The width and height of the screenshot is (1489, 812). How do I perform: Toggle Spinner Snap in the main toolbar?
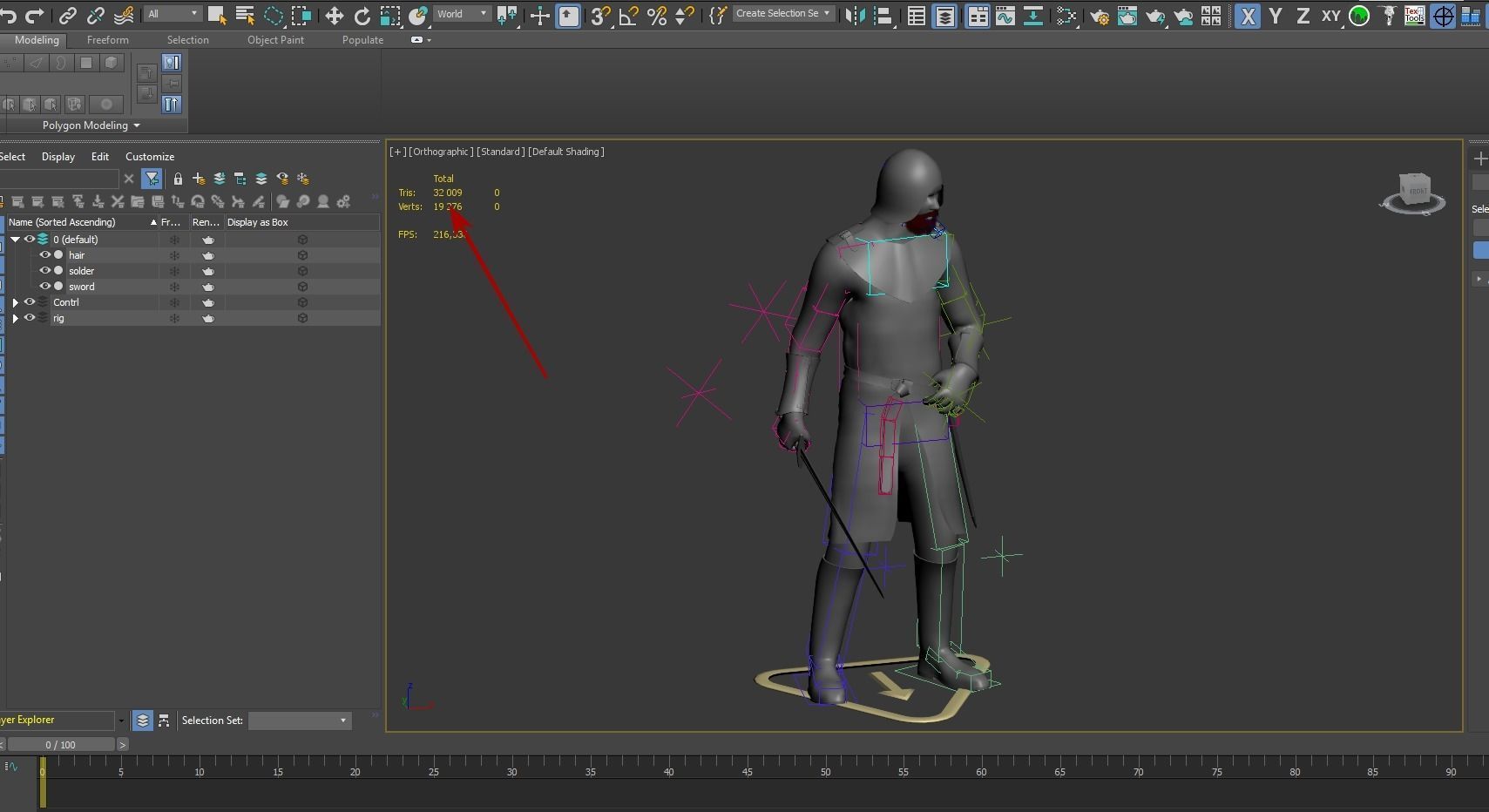[685, 15]
